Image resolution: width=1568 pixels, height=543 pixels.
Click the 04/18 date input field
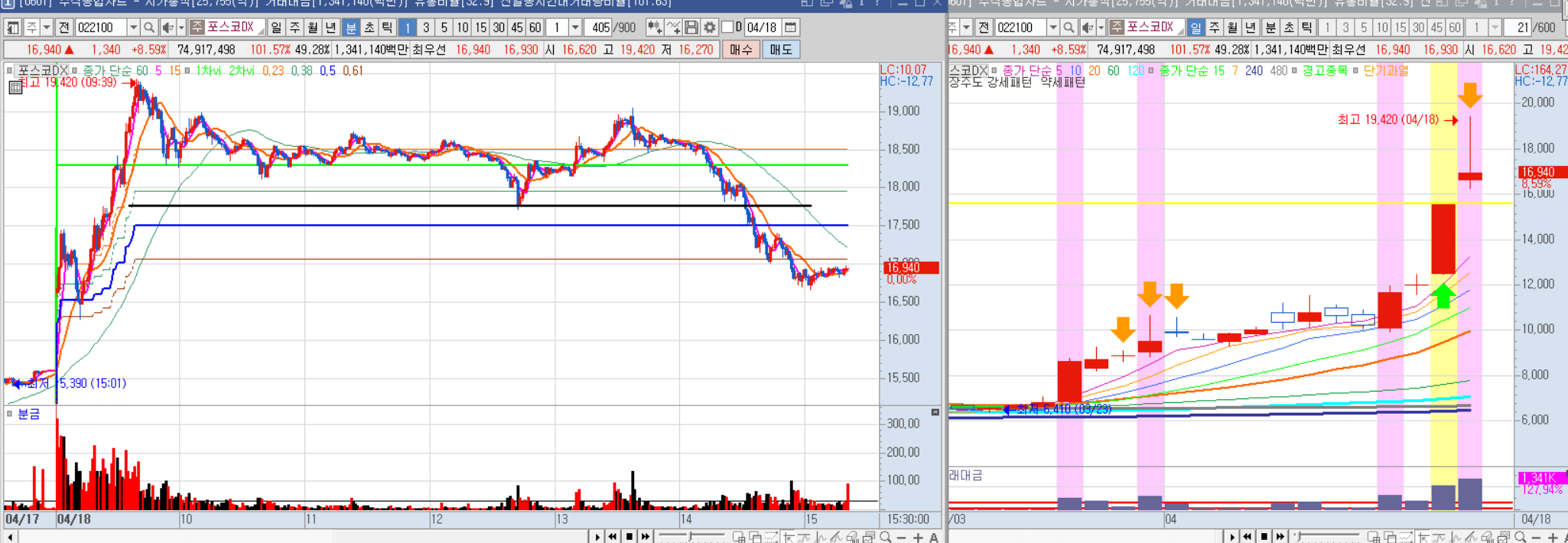tap(762, 28)
